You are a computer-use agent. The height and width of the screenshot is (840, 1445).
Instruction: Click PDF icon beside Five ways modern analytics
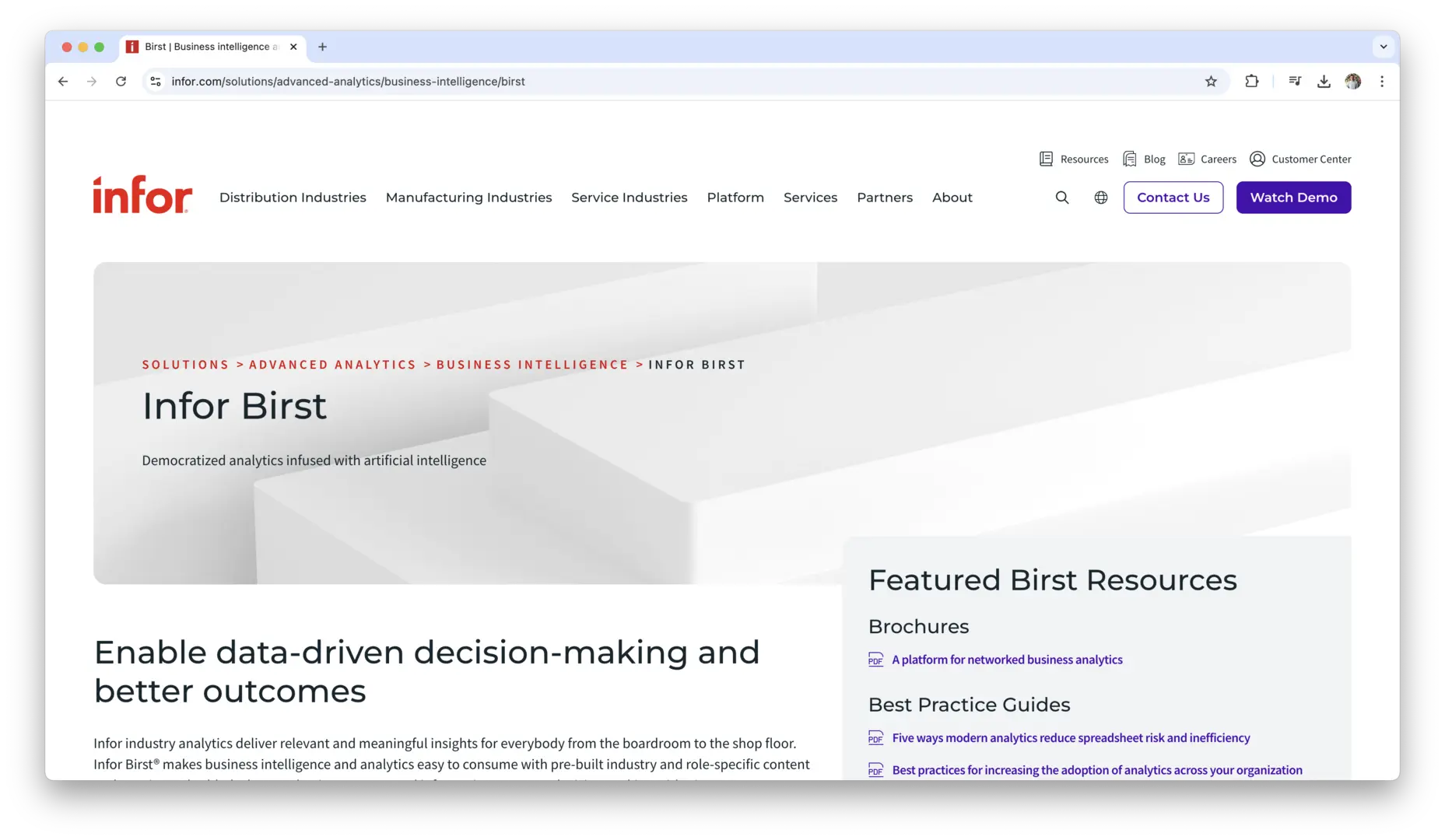[x=875, y=738]
